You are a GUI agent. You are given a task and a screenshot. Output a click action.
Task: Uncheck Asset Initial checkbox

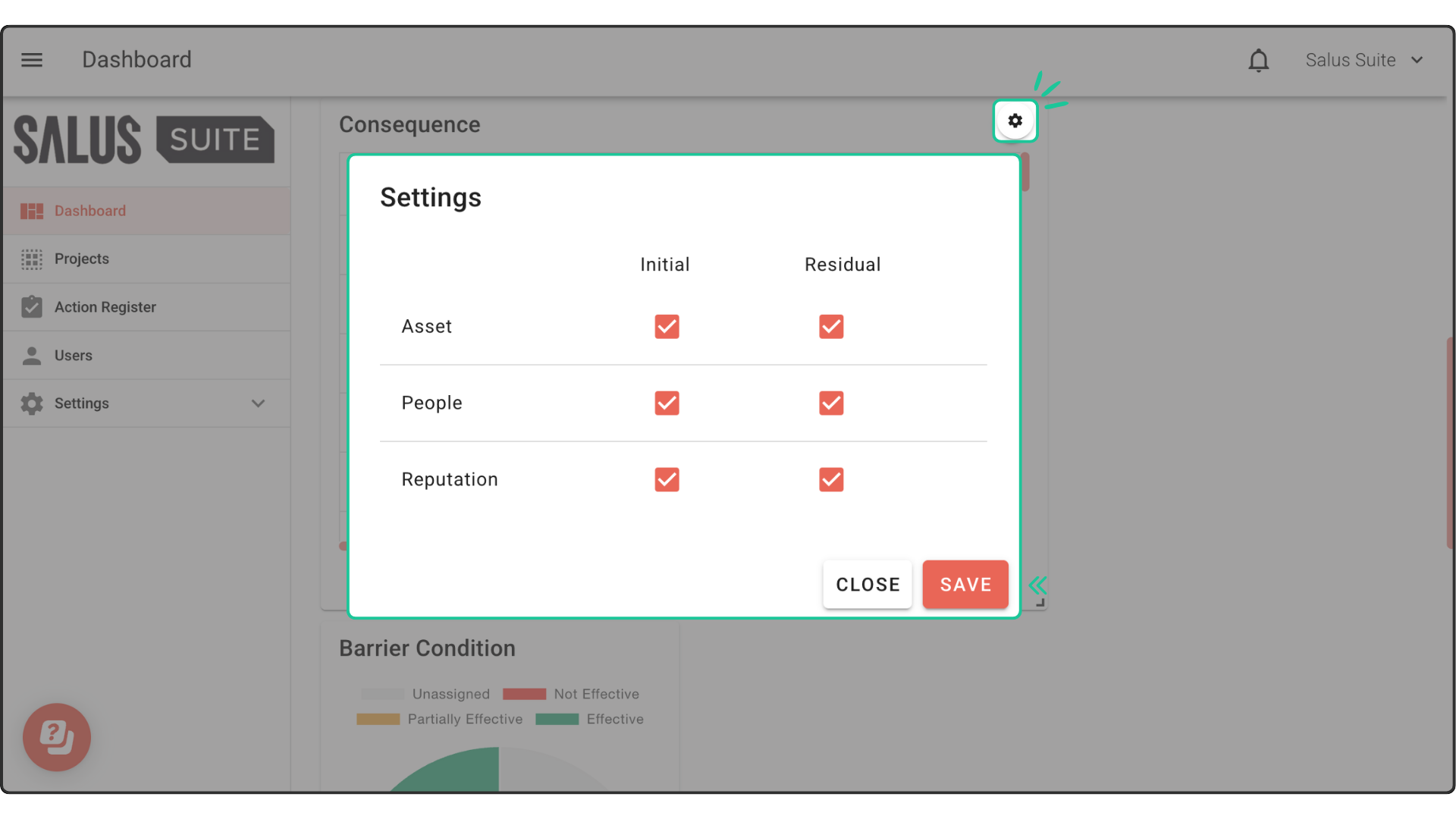[667, 327]
